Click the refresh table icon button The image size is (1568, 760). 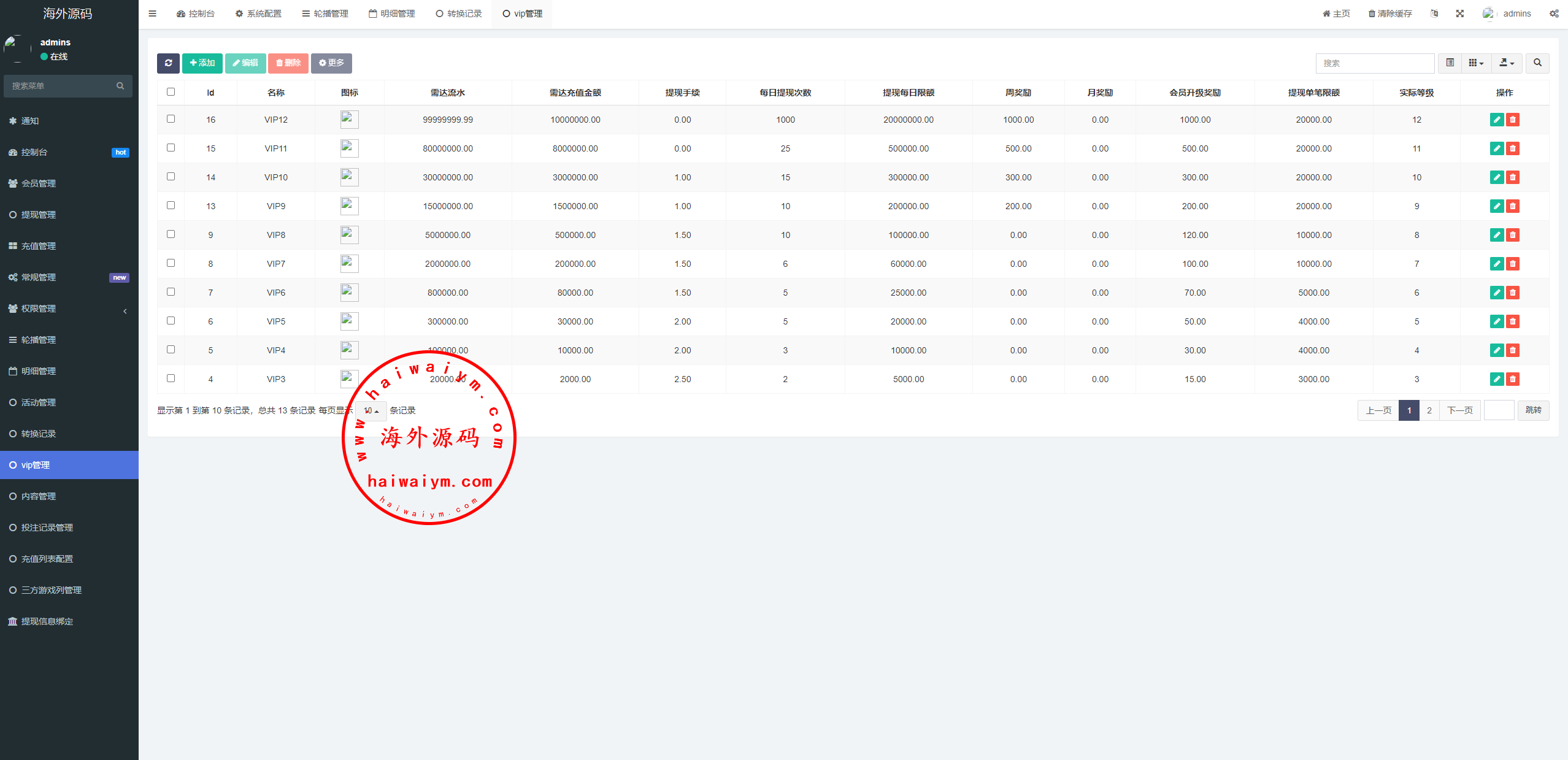[x=168, y=63]
